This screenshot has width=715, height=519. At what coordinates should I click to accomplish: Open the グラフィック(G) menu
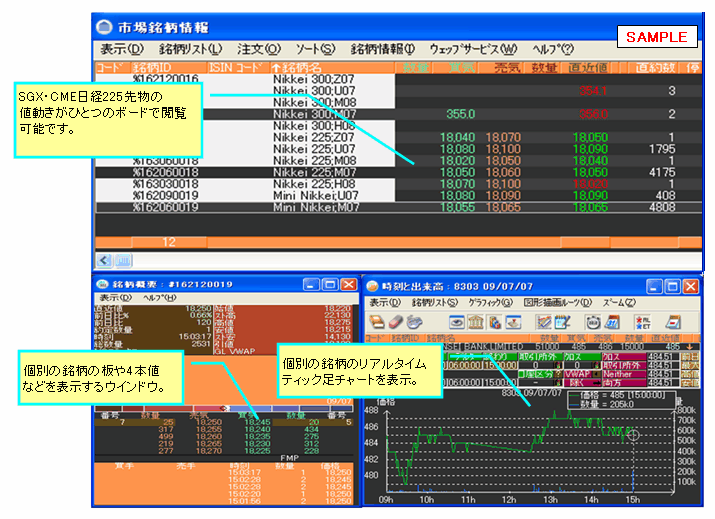tap(491, 302)
